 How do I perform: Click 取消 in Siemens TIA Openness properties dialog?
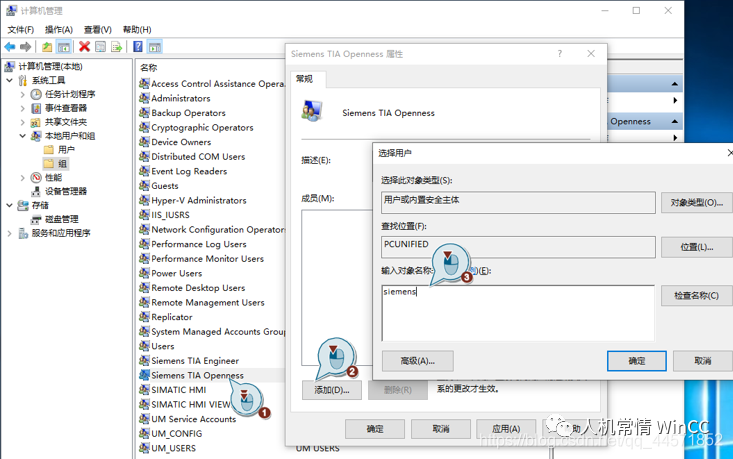[x=441, y=429]
